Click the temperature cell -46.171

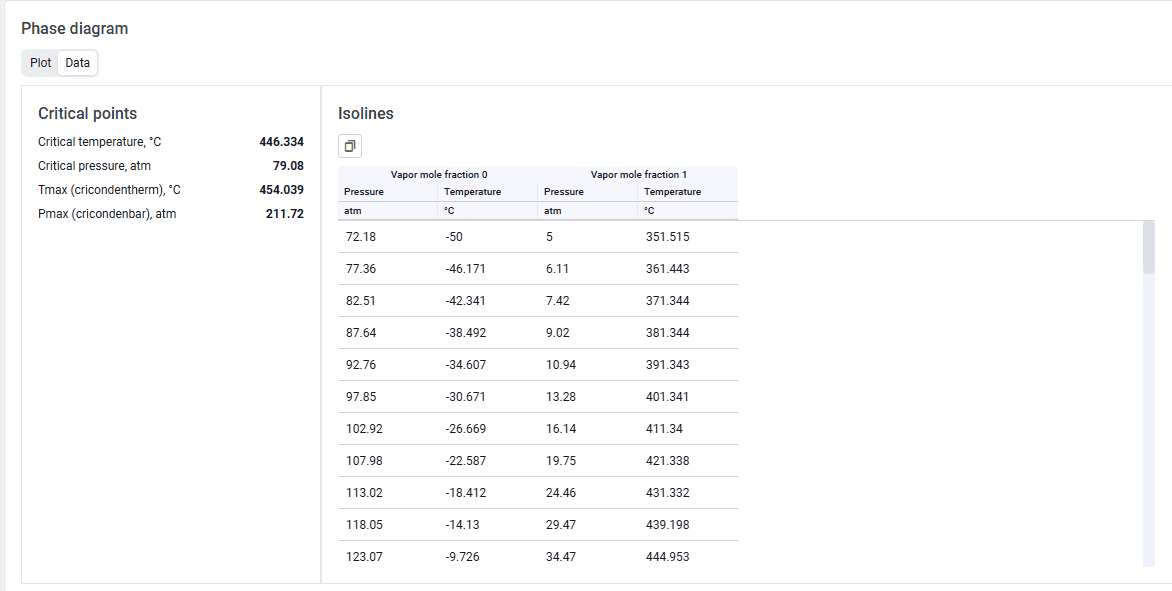click(488, 269)
